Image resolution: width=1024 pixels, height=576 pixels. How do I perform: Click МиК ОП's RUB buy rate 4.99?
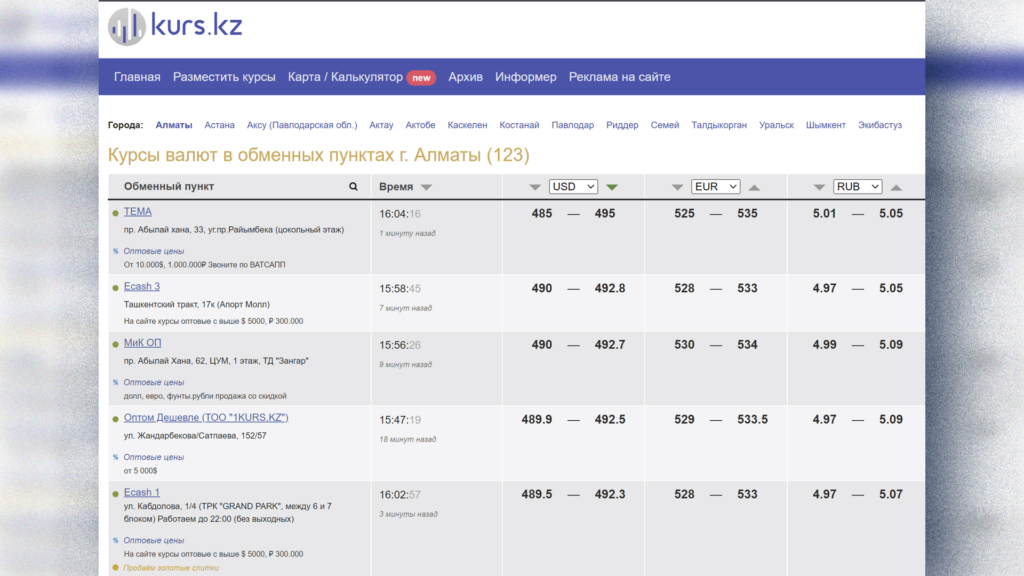tap(824, 345)
